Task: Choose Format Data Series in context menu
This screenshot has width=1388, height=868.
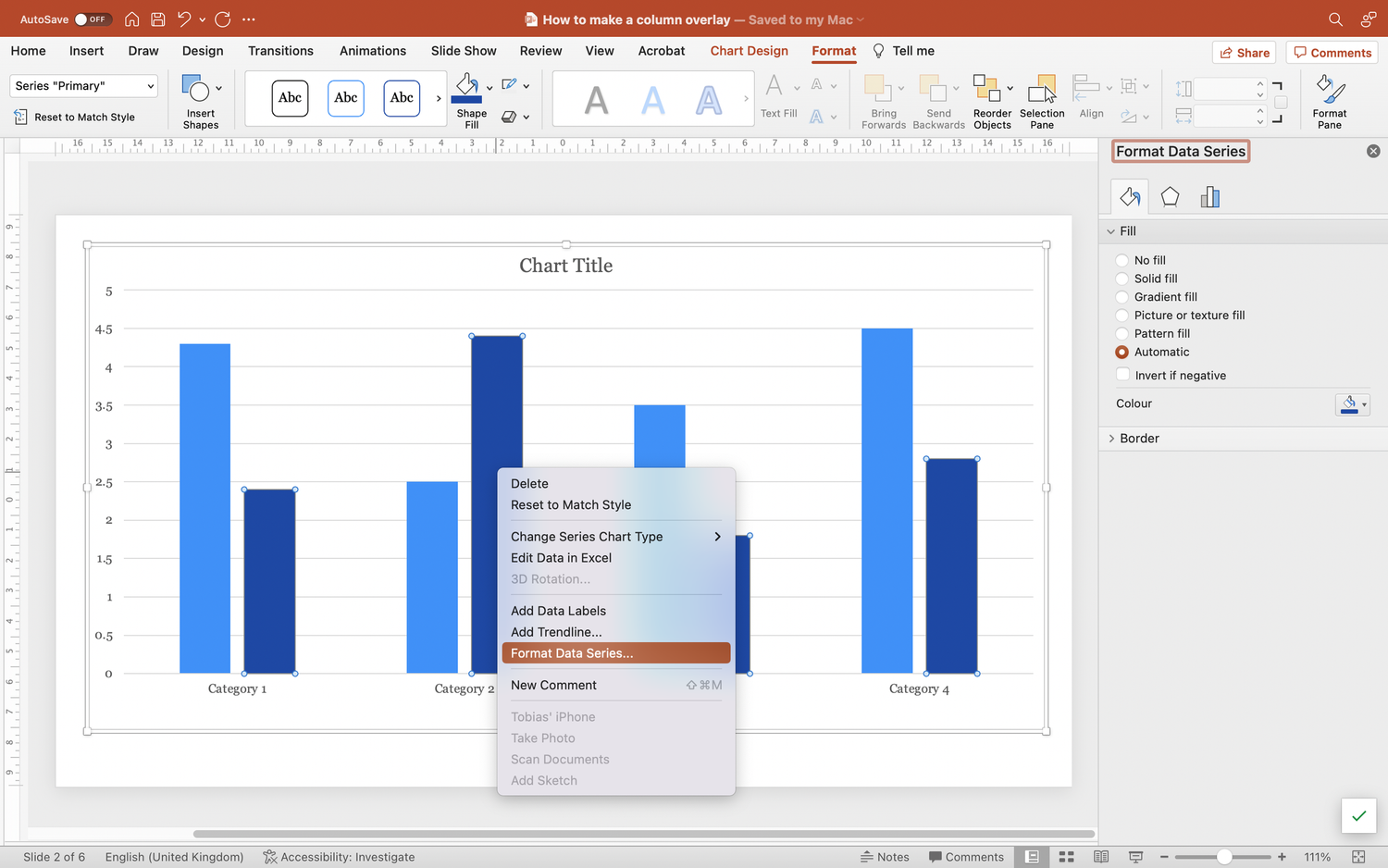Action: 615,653
